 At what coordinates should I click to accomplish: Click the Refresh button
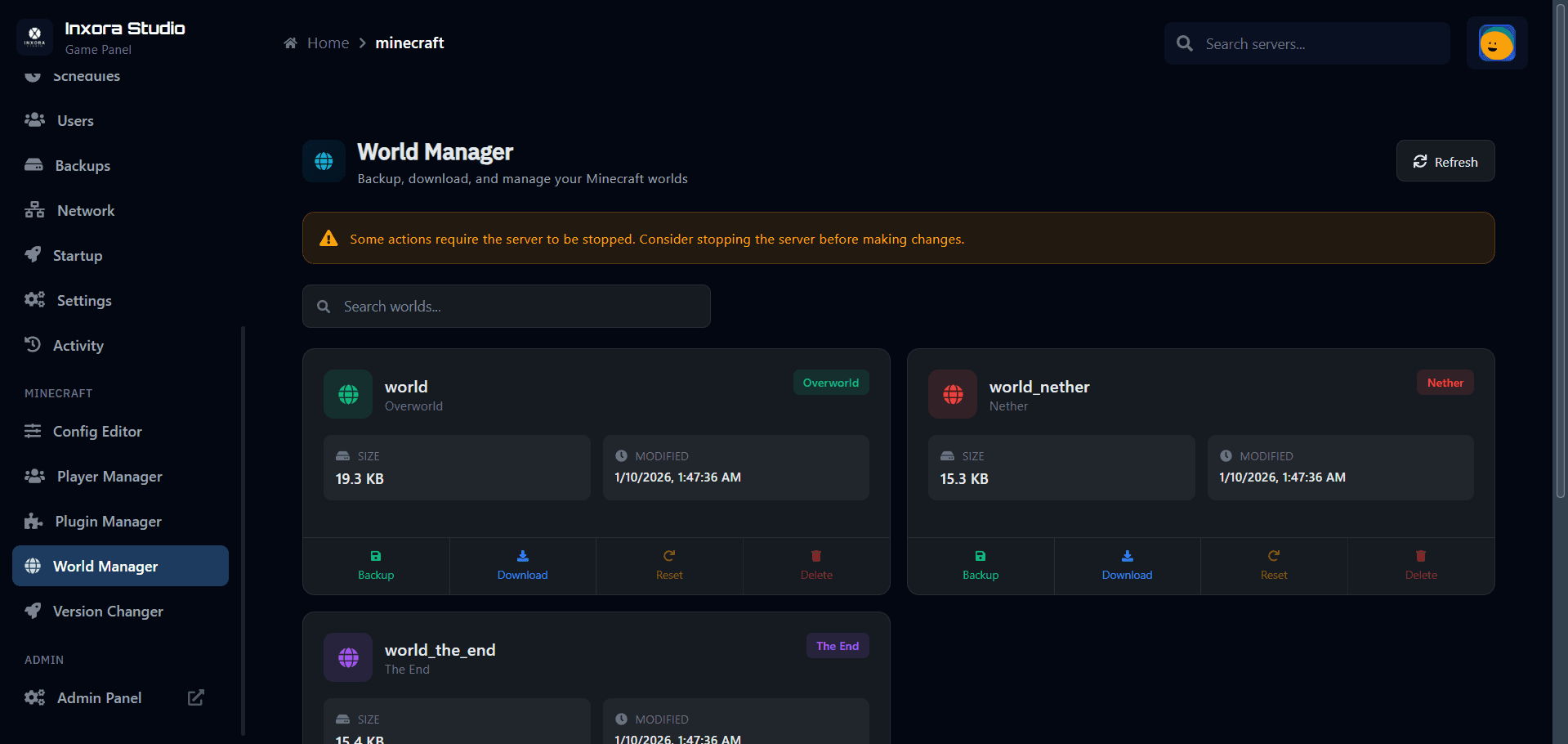pyautogui.click(x=1445, y=161)
